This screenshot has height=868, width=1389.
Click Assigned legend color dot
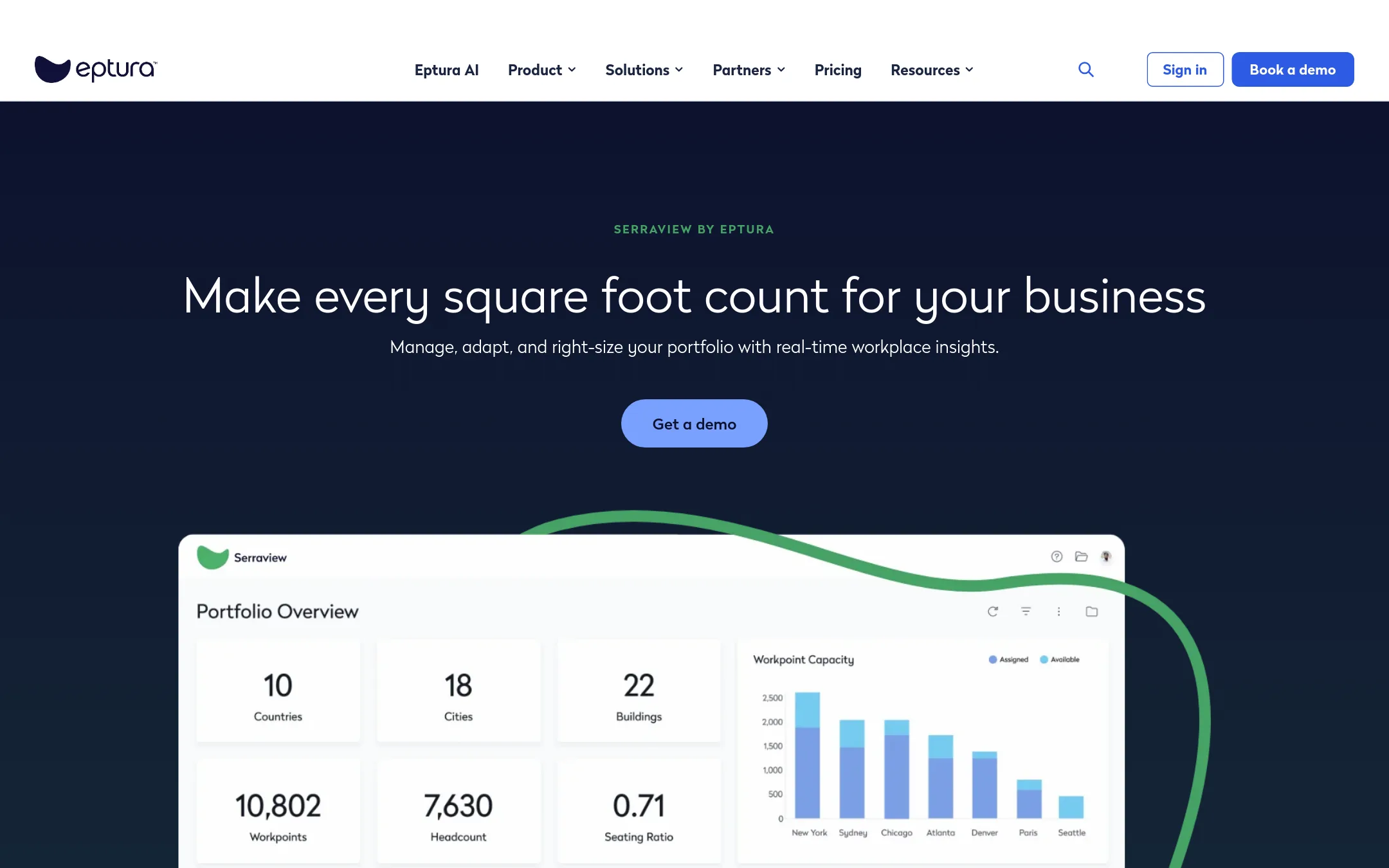992,660
